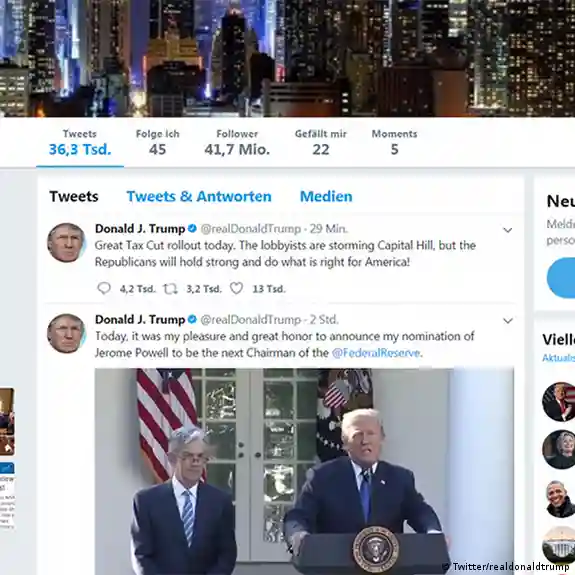Viewport: 575px width, 575px height.
Task: Expand options chevron on Jerome Powell tweet
Action: pos(508,321)
